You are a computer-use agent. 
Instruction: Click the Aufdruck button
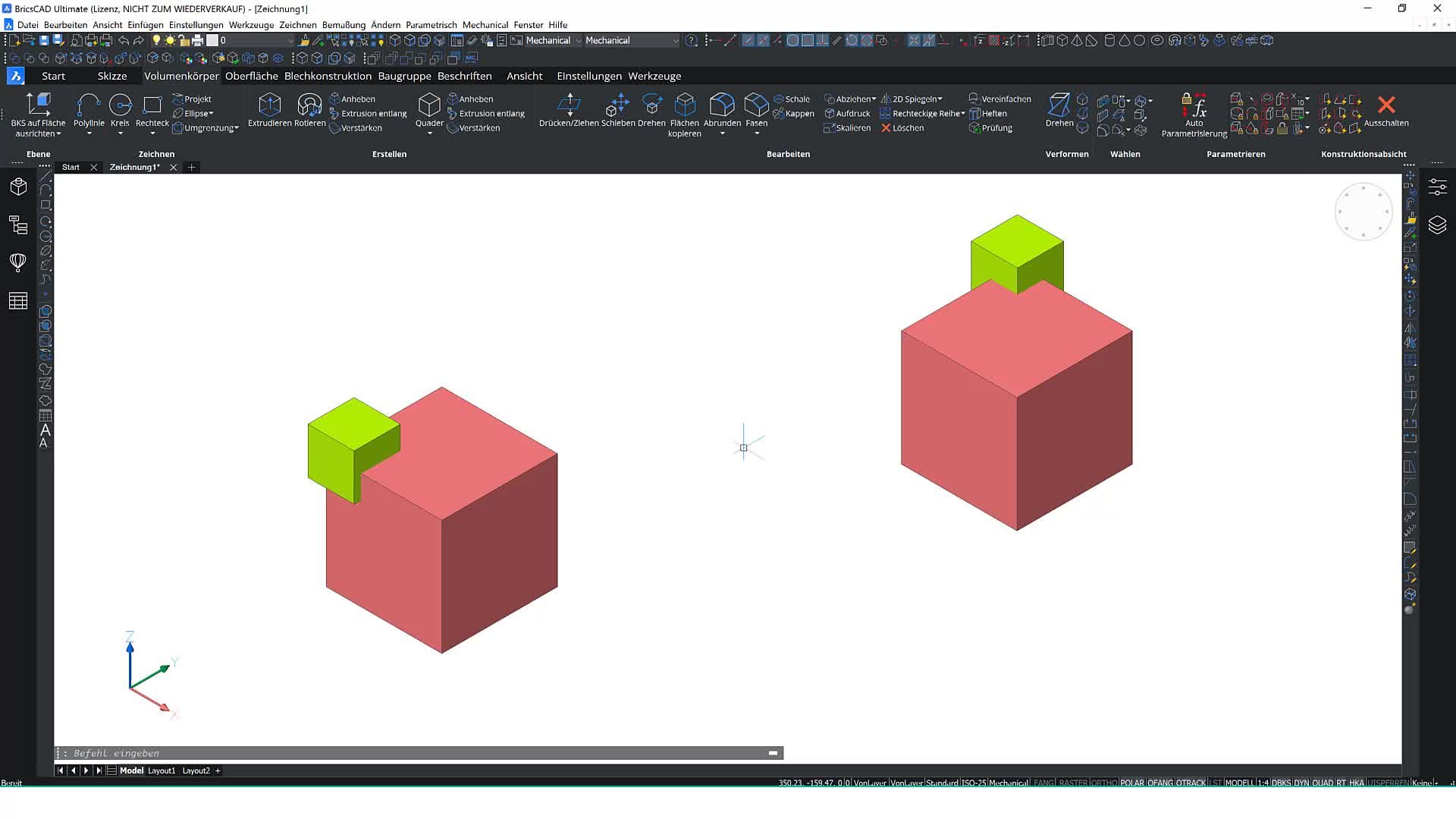tap(847, 114)
